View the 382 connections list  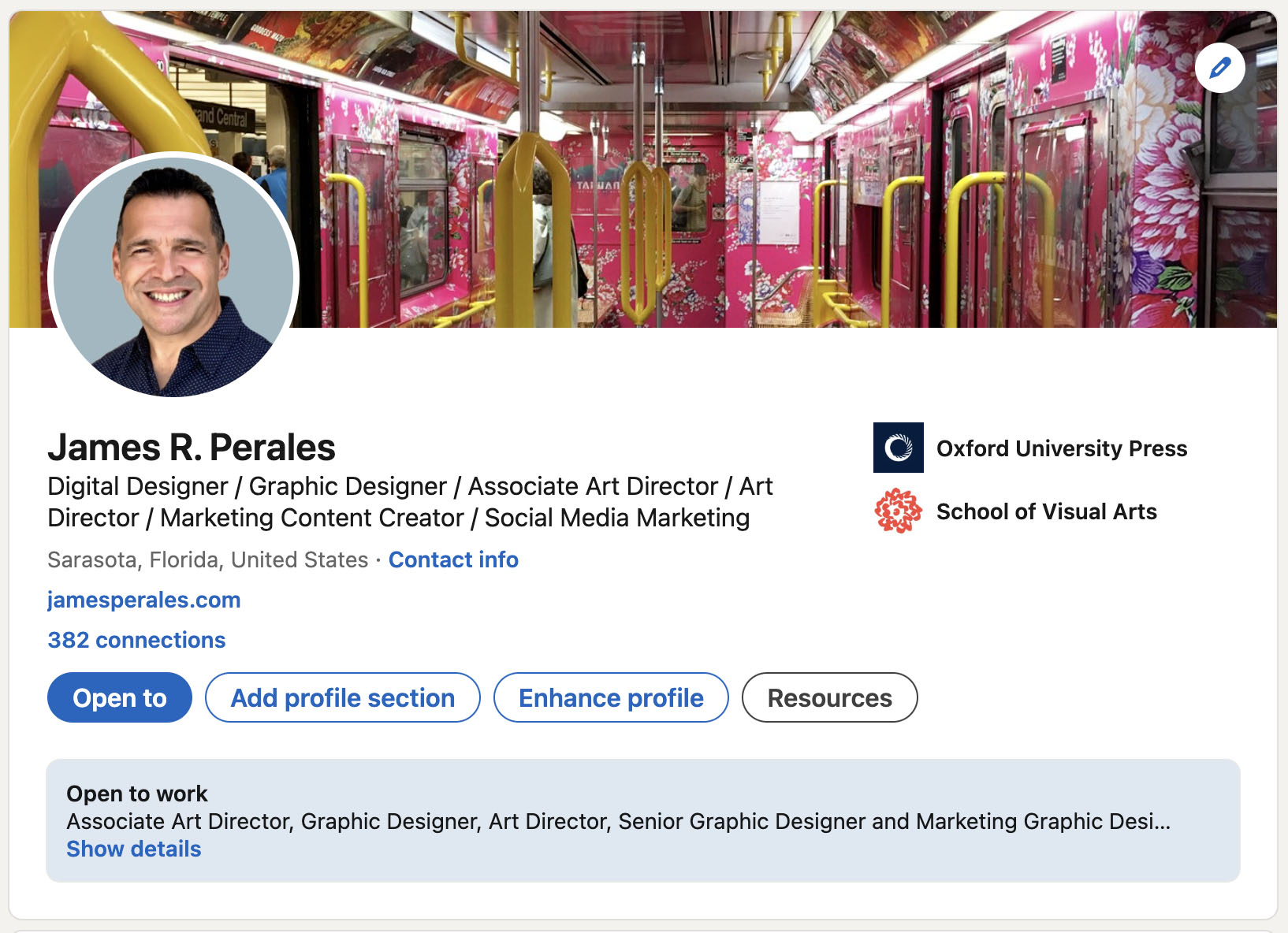136,640
